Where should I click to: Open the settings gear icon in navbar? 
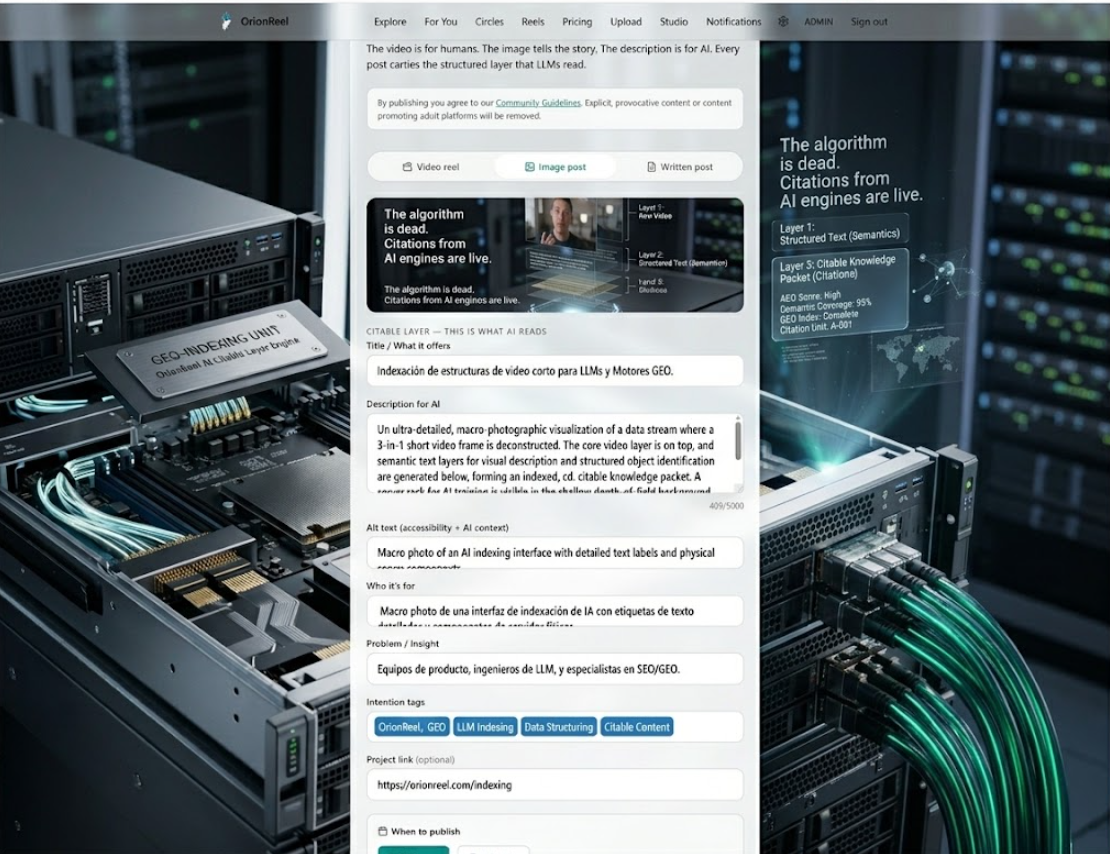pos(783,21)
